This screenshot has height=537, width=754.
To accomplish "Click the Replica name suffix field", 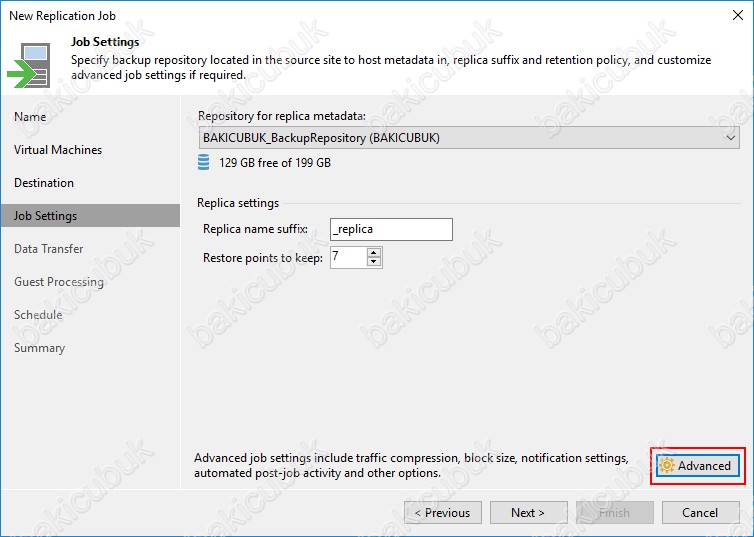I will pos(391,229).
